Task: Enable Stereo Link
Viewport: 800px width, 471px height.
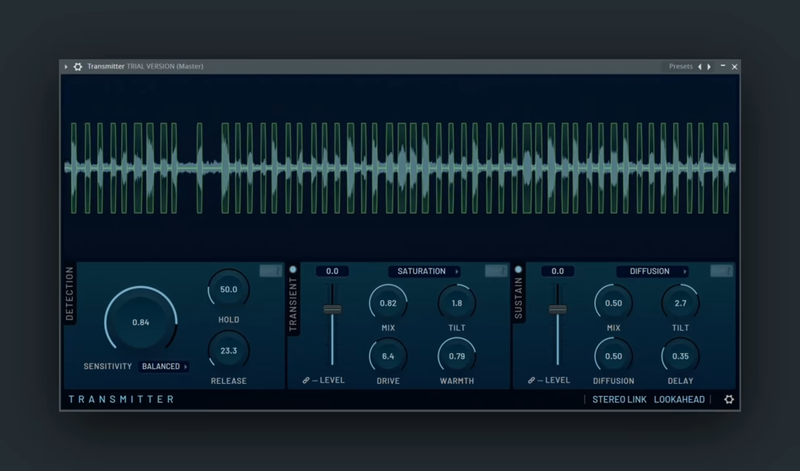Action: click(619, 400)
